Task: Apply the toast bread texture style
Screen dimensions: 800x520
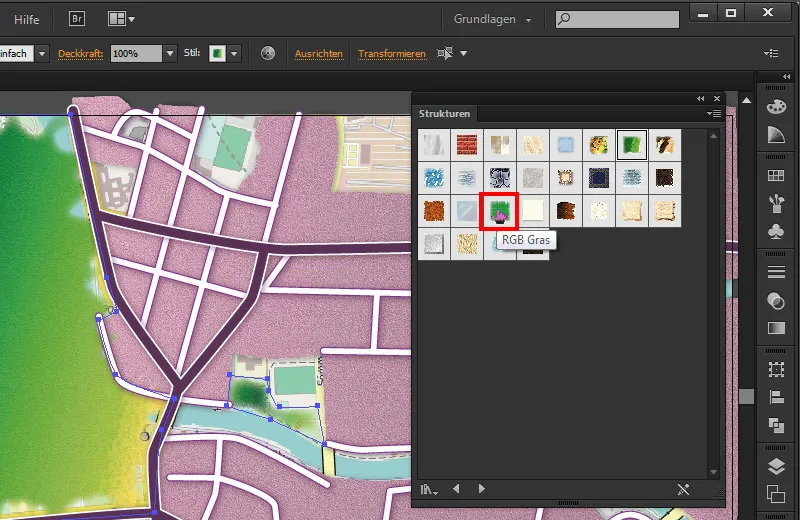Action: 632,211
